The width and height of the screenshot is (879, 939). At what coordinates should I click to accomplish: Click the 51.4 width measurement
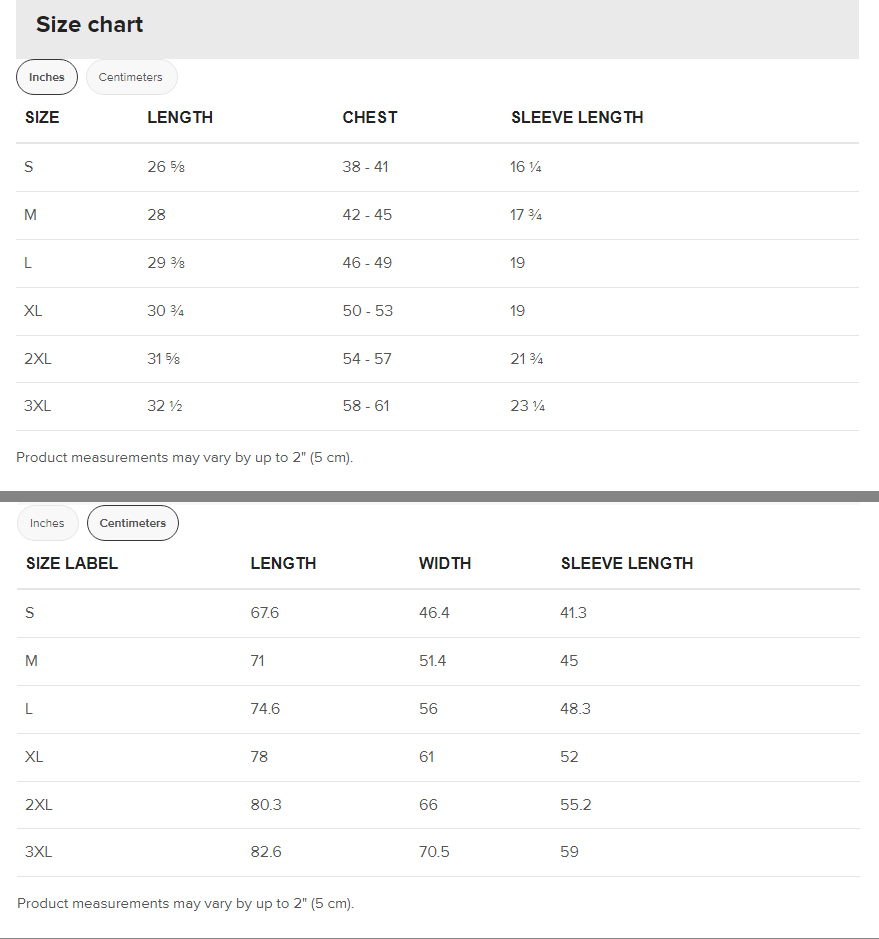[x=433, y=661]
